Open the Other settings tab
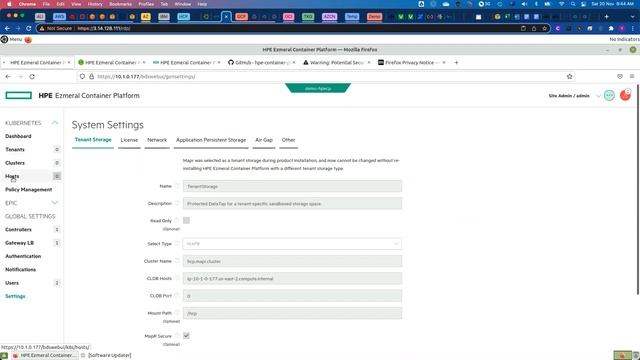This screenshot has width=640, height=360. (288, 140)
